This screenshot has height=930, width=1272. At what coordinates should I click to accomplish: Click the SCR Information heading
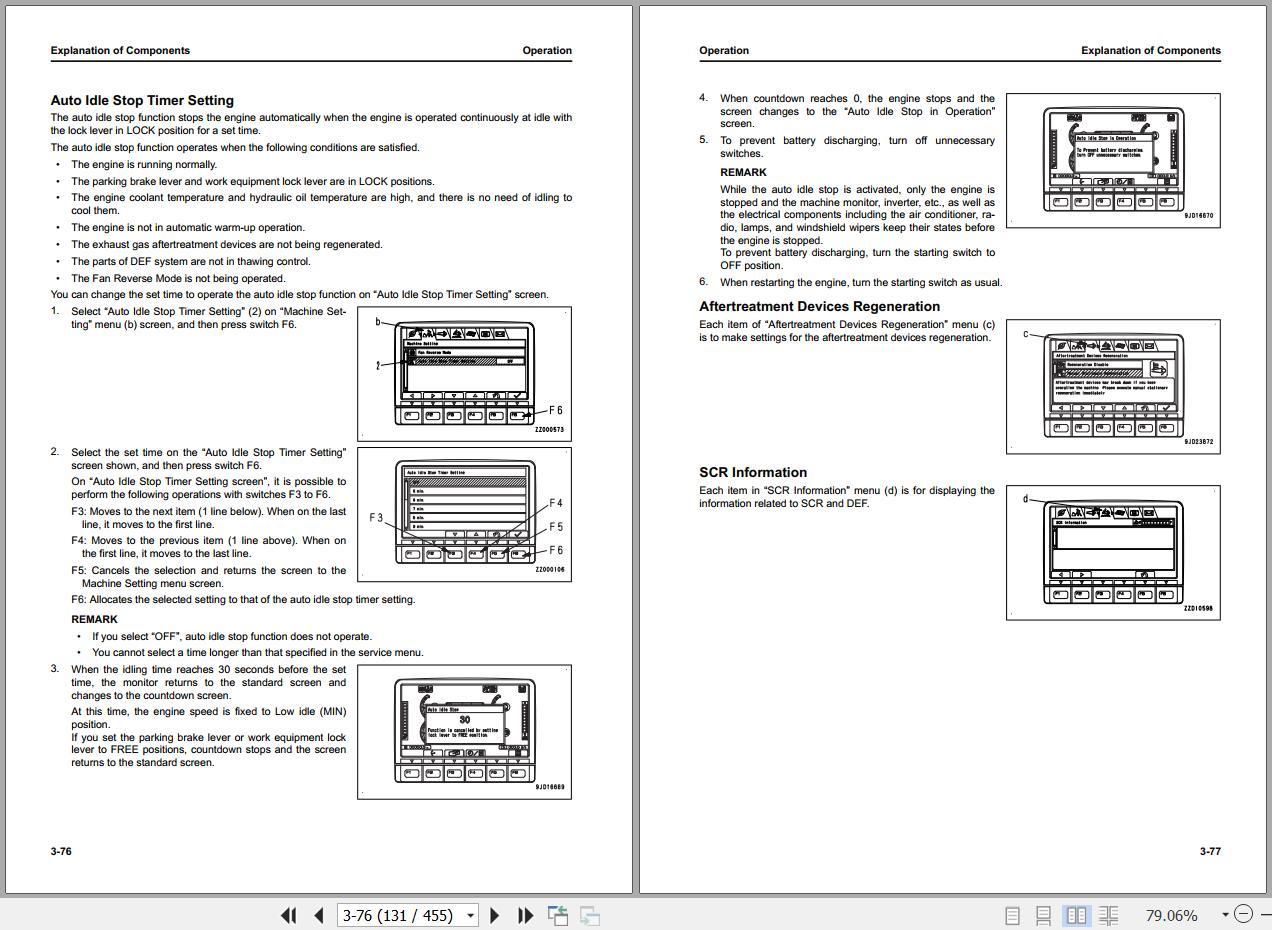pyautogui.click(x=753, y=472)
